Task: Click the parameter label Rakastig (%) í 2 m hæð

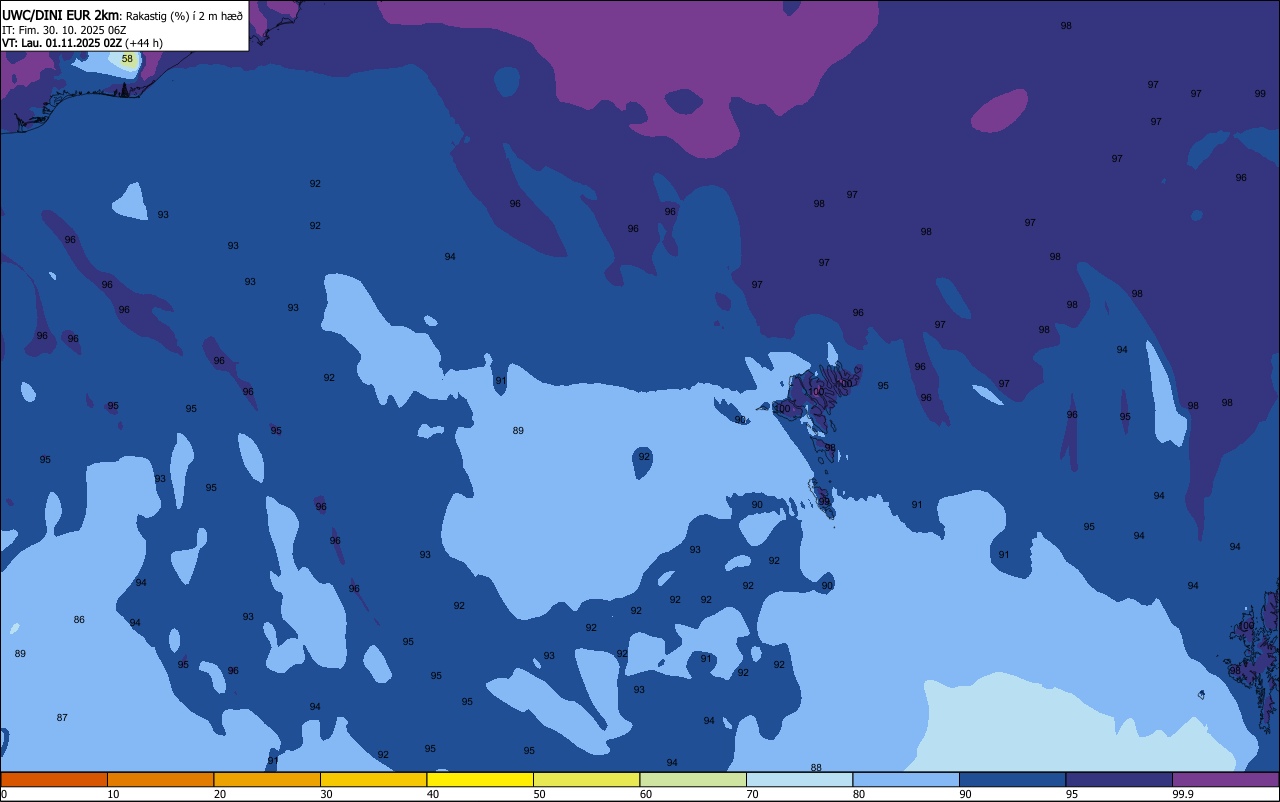Action: (184, 16)
